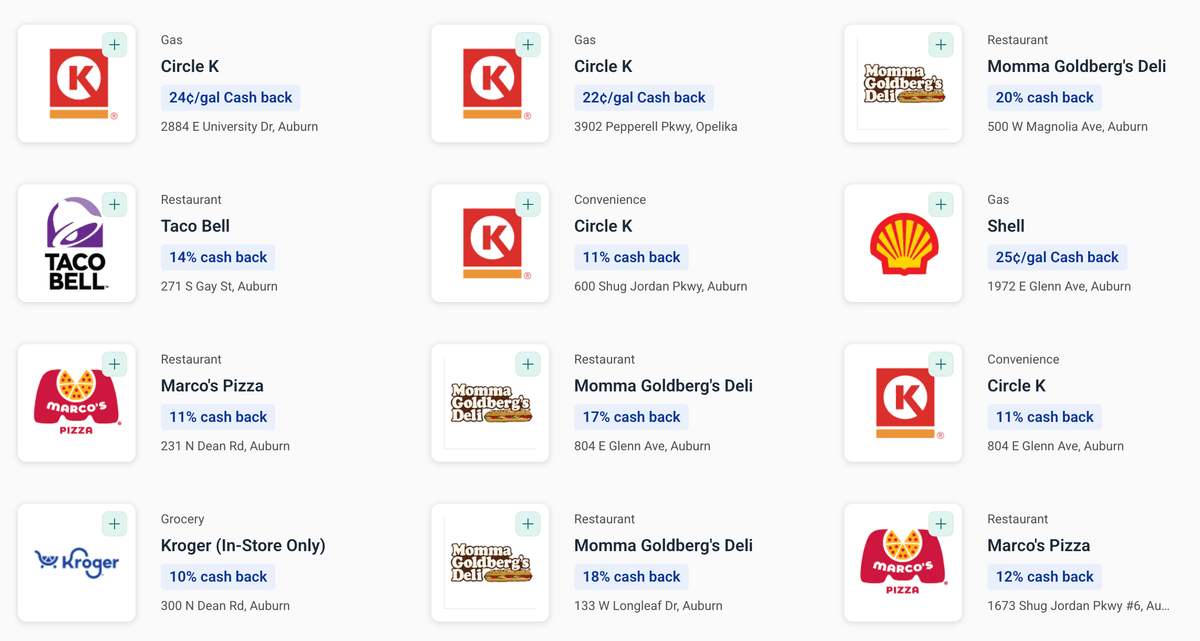Select the 25¢/gal Cash back Shell badge
1200x641 pixels.
[1057, 257]
